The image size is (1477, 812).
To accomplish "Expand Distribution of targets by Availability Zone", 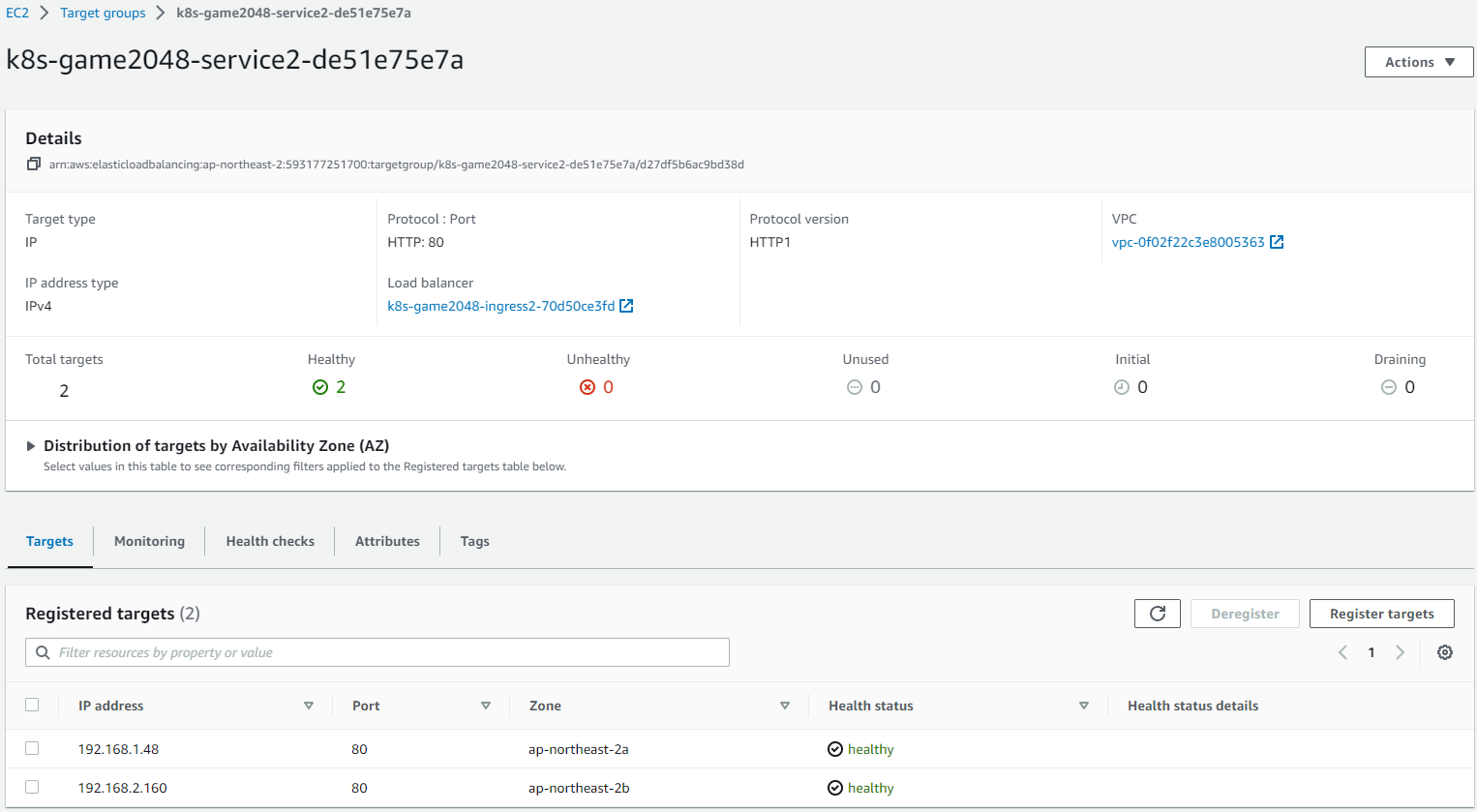I will tap(31, 446).
